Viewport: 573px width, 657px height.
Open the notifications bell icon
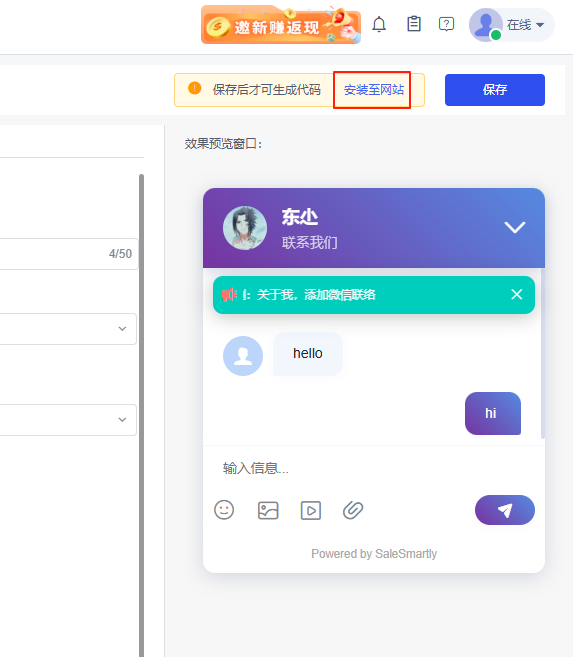point(379,24)
